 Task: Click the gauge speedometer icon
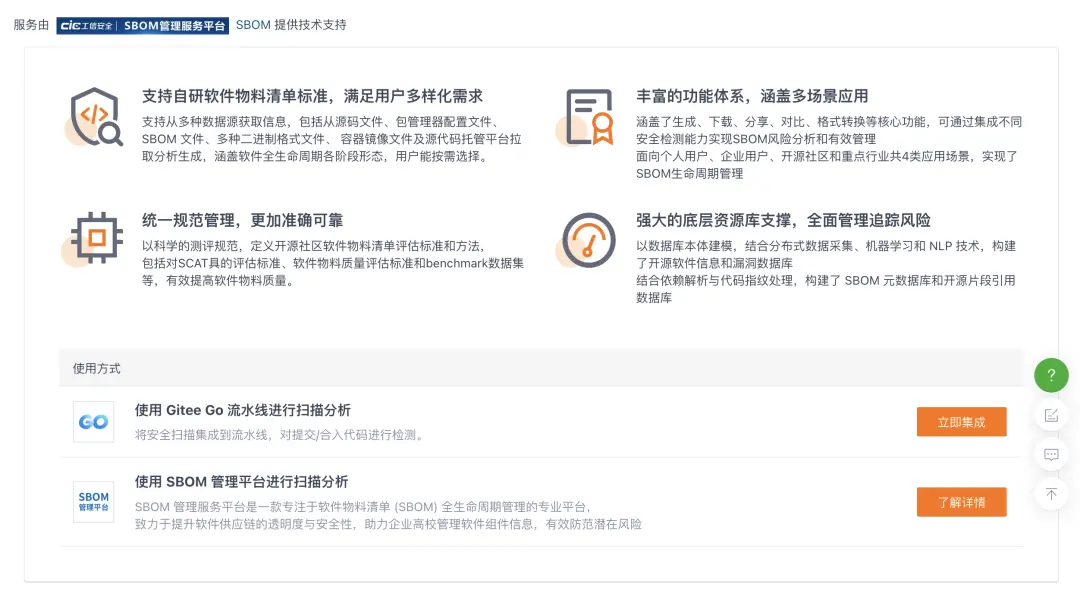[x=587, y=240]
